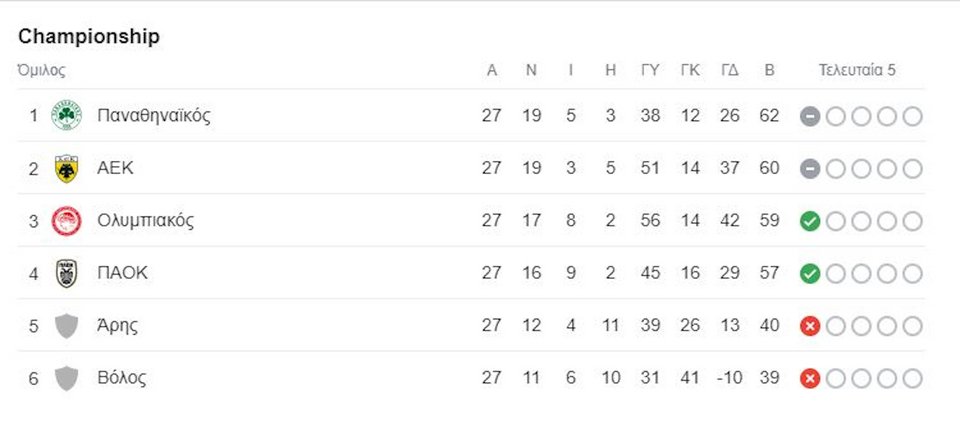Screen dimensions: 960x436
Task: Click the Ολυμπιακός red circular badge
Action: pyautogui.click(x=66, y=221)
